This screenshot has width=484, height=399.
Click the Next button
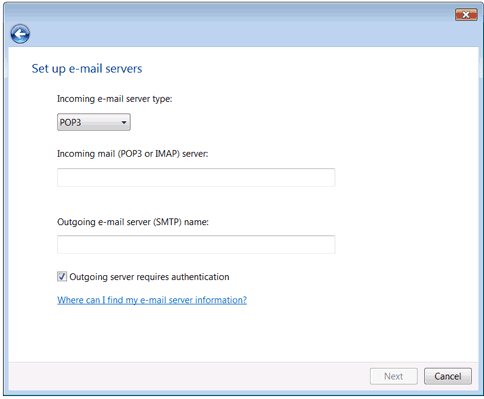394,376
